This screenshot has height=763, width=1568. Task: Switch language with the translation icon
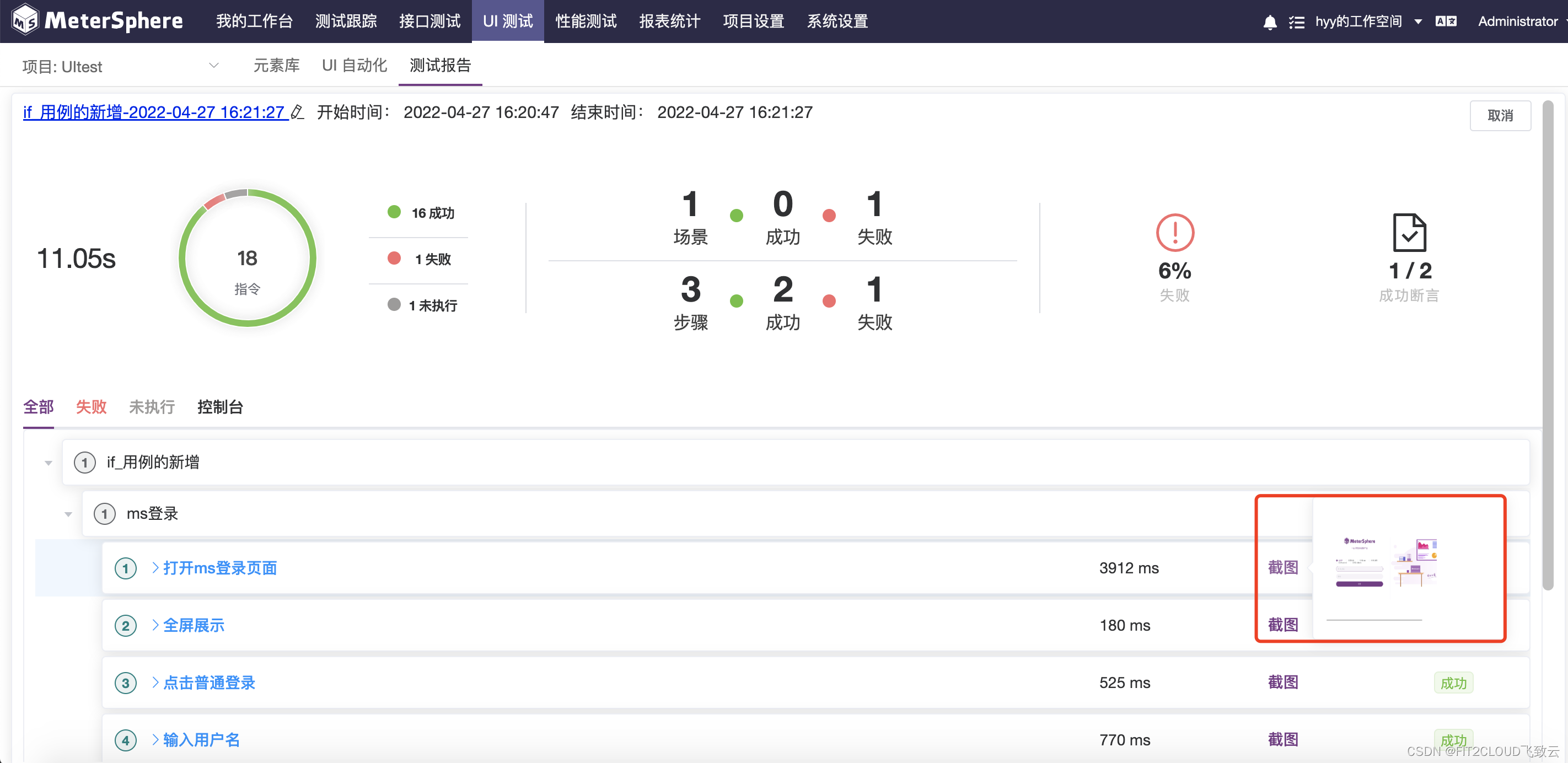pyautogui.click(x=1446, y=22)
